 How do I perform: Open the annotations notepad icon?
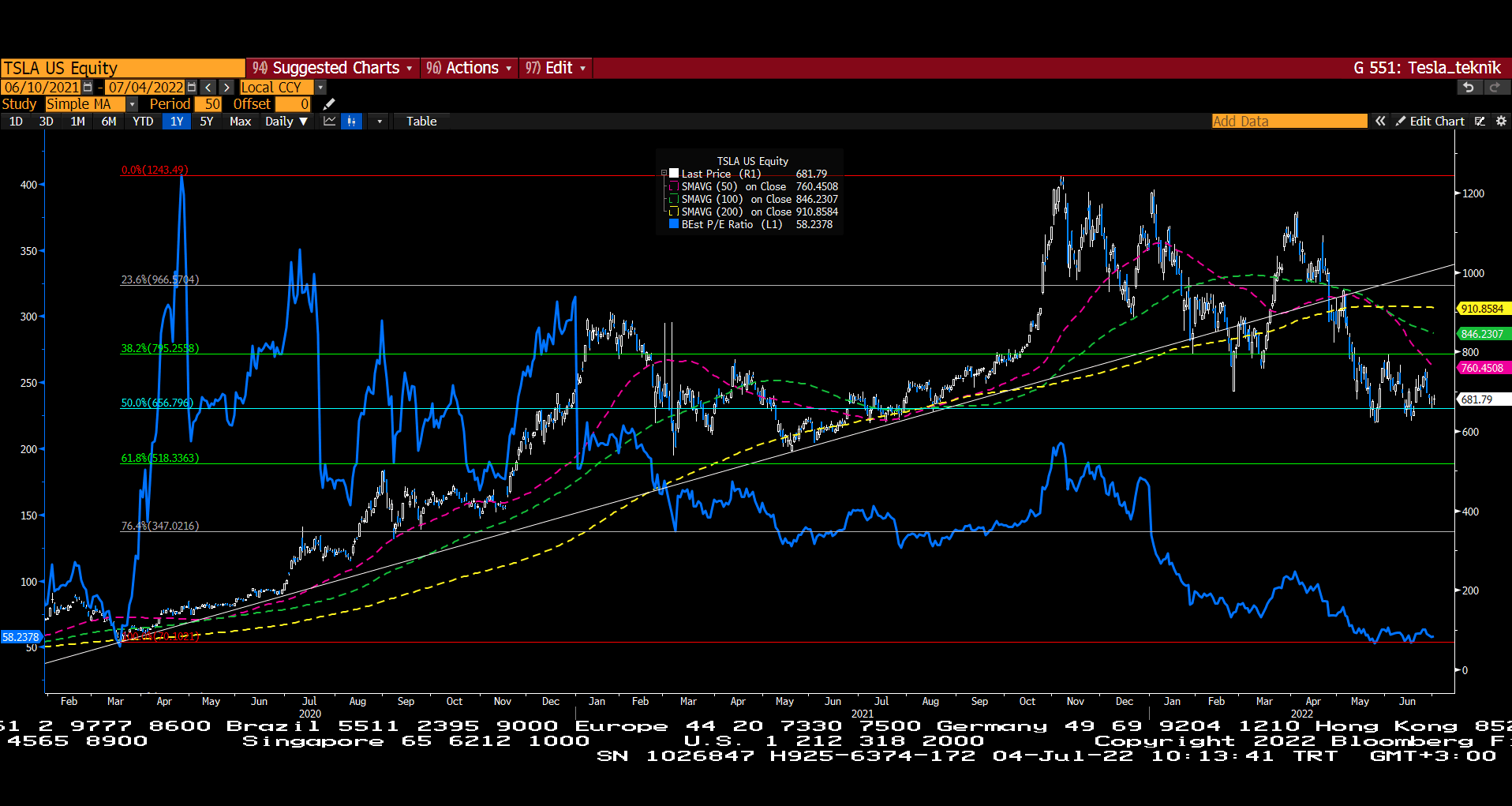pyautogui.click(x=1480, y=122)
